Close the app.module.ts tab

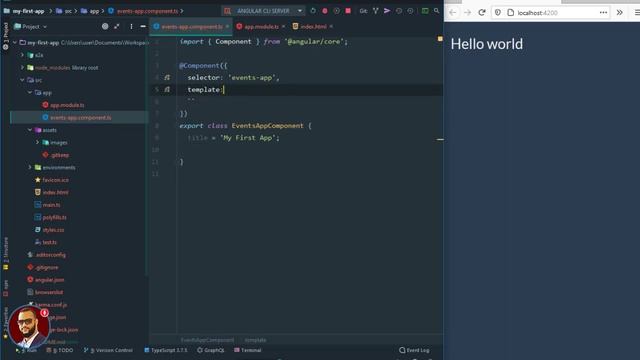tap(283, 27)
